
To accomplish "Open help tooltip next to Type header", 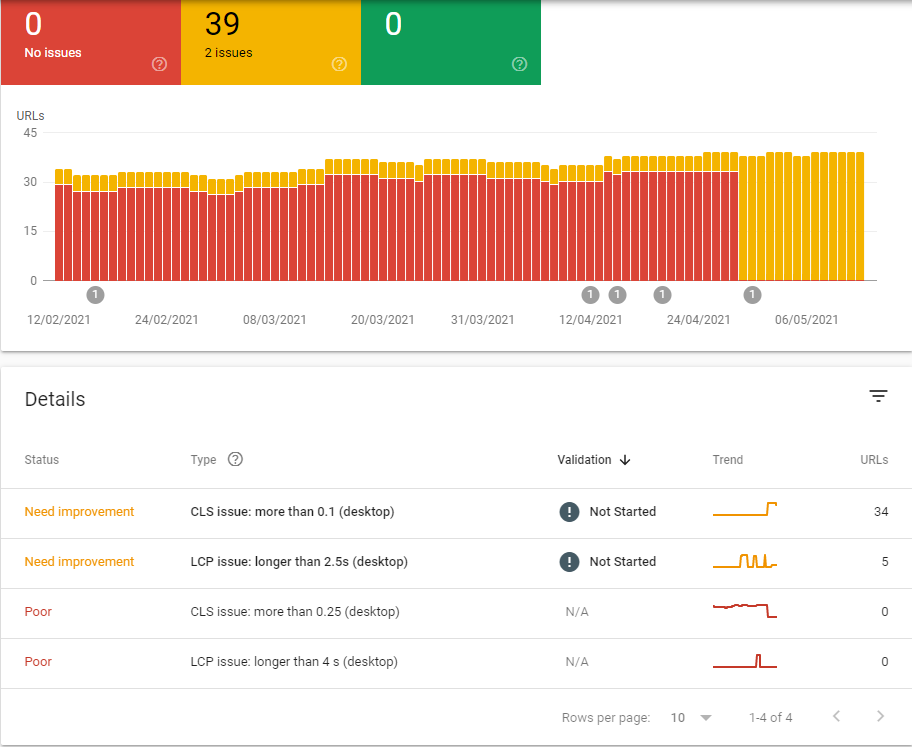I will [235, 459].
